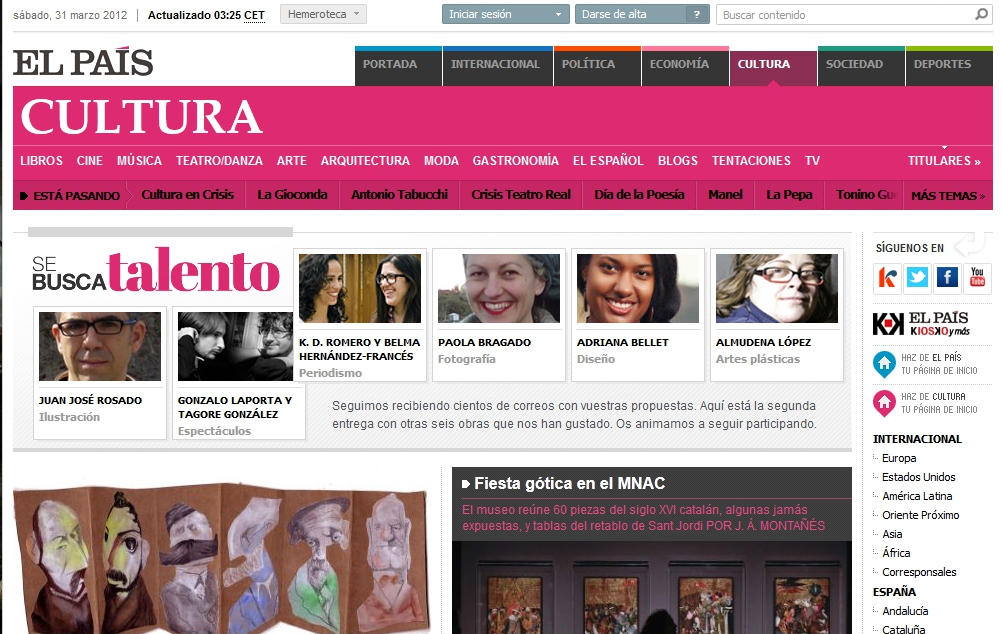Open the Facebook follow icon
The width and height of the screenshot is (1003, 634).
pyautogui.click(x=947, y=278)
